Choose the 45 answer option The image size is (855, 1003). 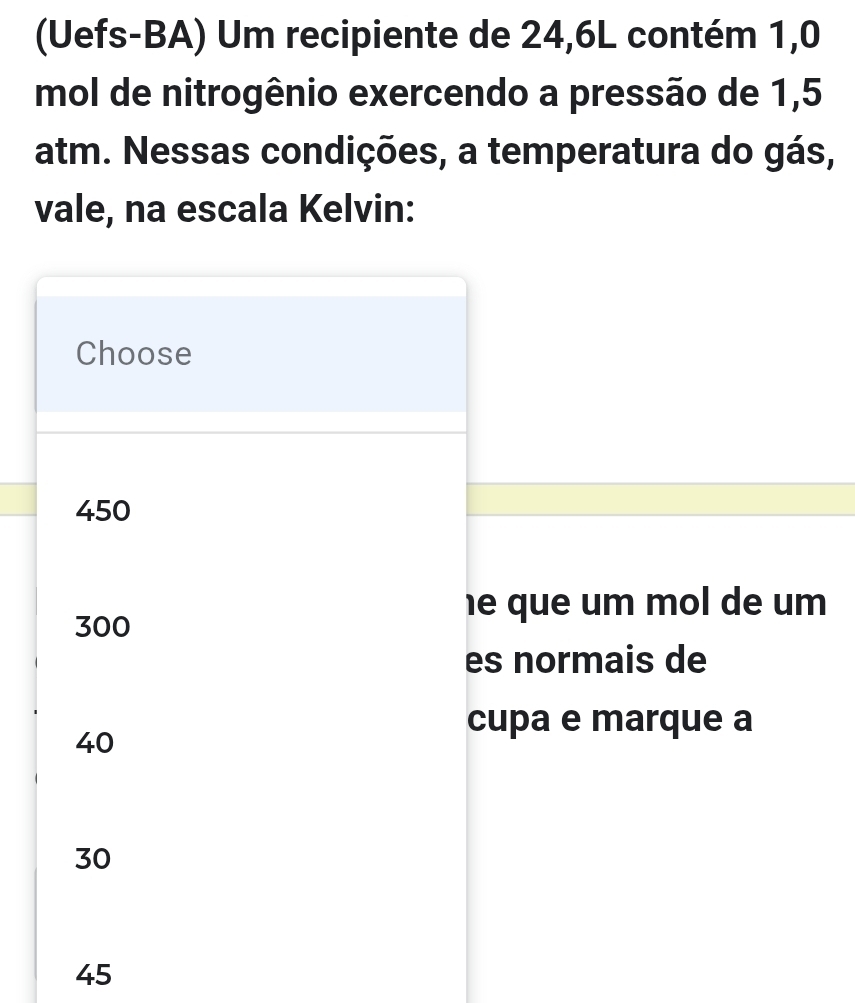pyautogui.click(x=94, y=973)
